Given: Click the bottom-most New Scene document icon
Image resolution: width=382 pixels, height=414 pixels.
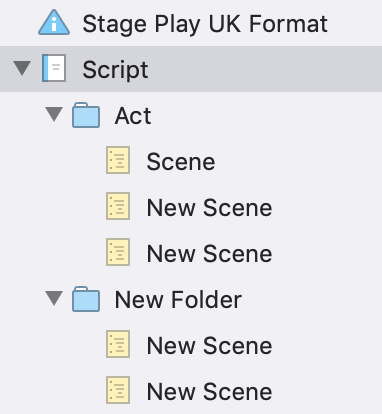Looking at the screenshot, I should [118, 390].
